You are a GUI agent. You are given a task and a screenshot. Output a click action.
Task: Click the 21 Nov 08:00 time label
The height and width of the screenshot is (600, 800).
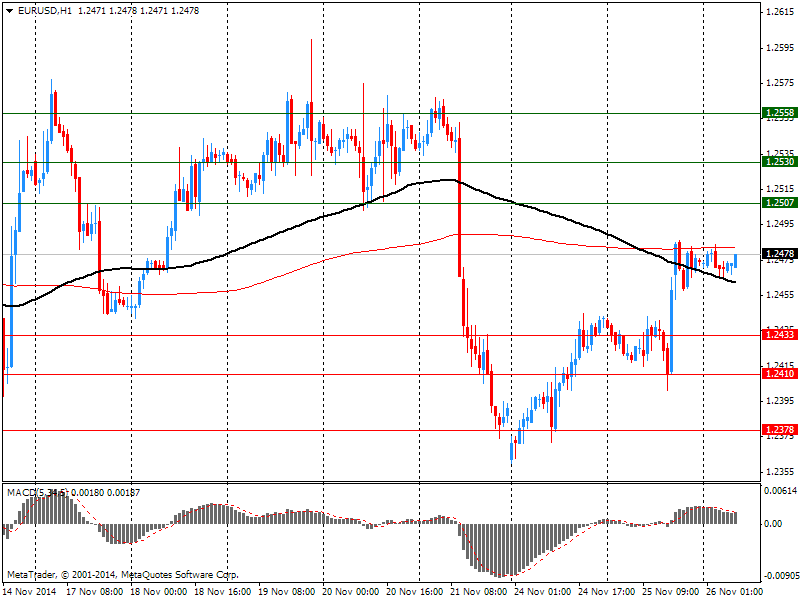pyautogui.click(x=479, y=592)
